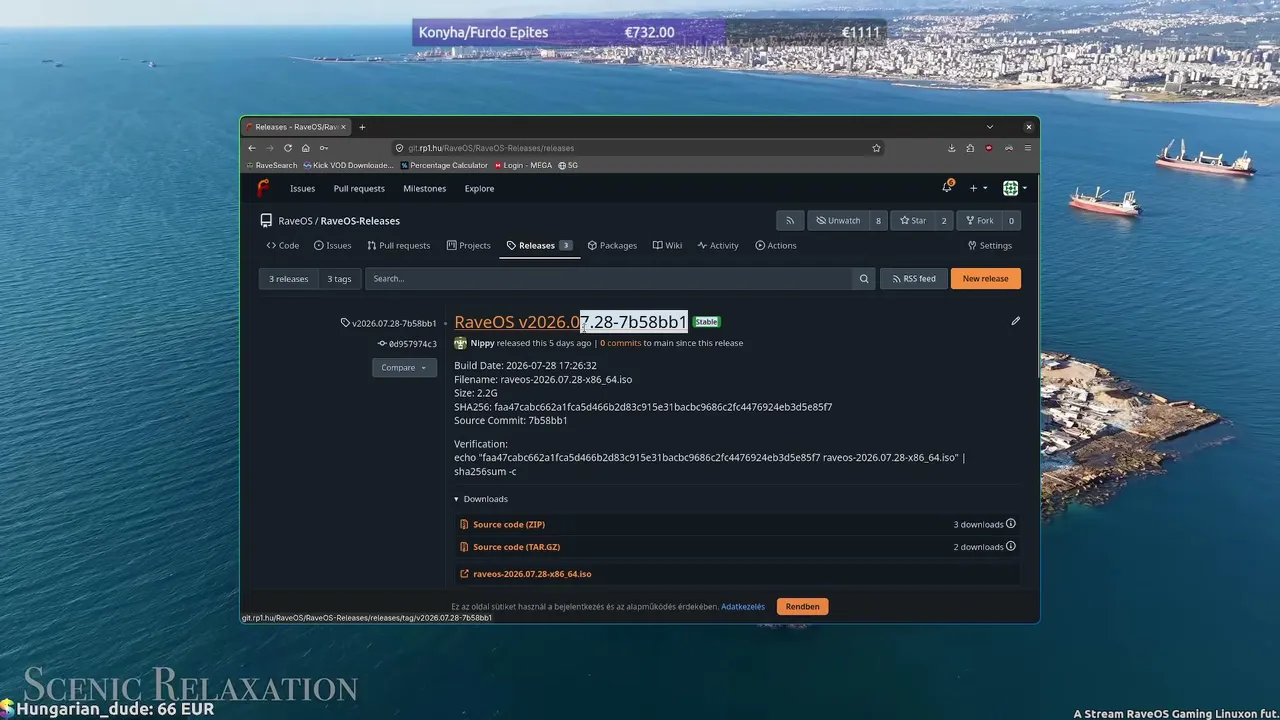1280x720 pixels.
Task: Open Pull requests in the top navbar
Action: click(359, 188)
